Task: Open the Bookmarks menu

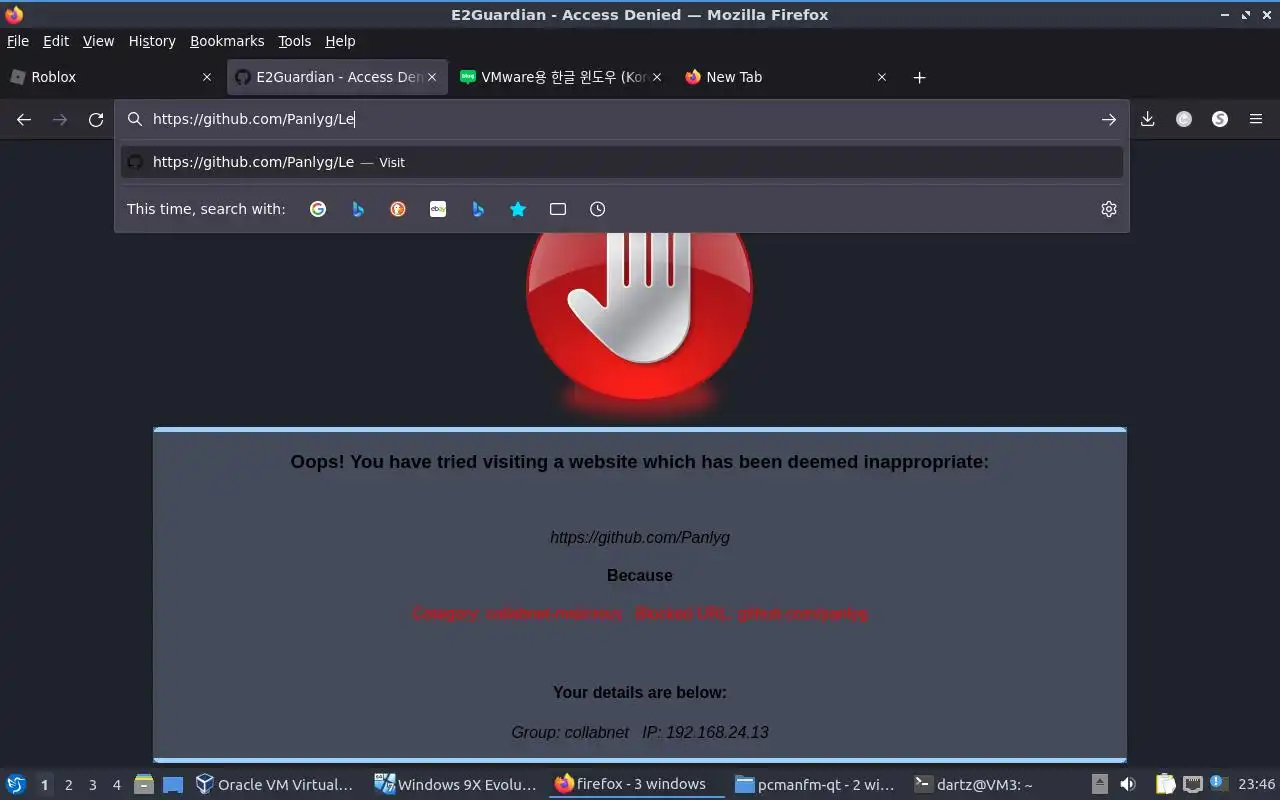Action: pyautogui.click(x=227, y=41)
